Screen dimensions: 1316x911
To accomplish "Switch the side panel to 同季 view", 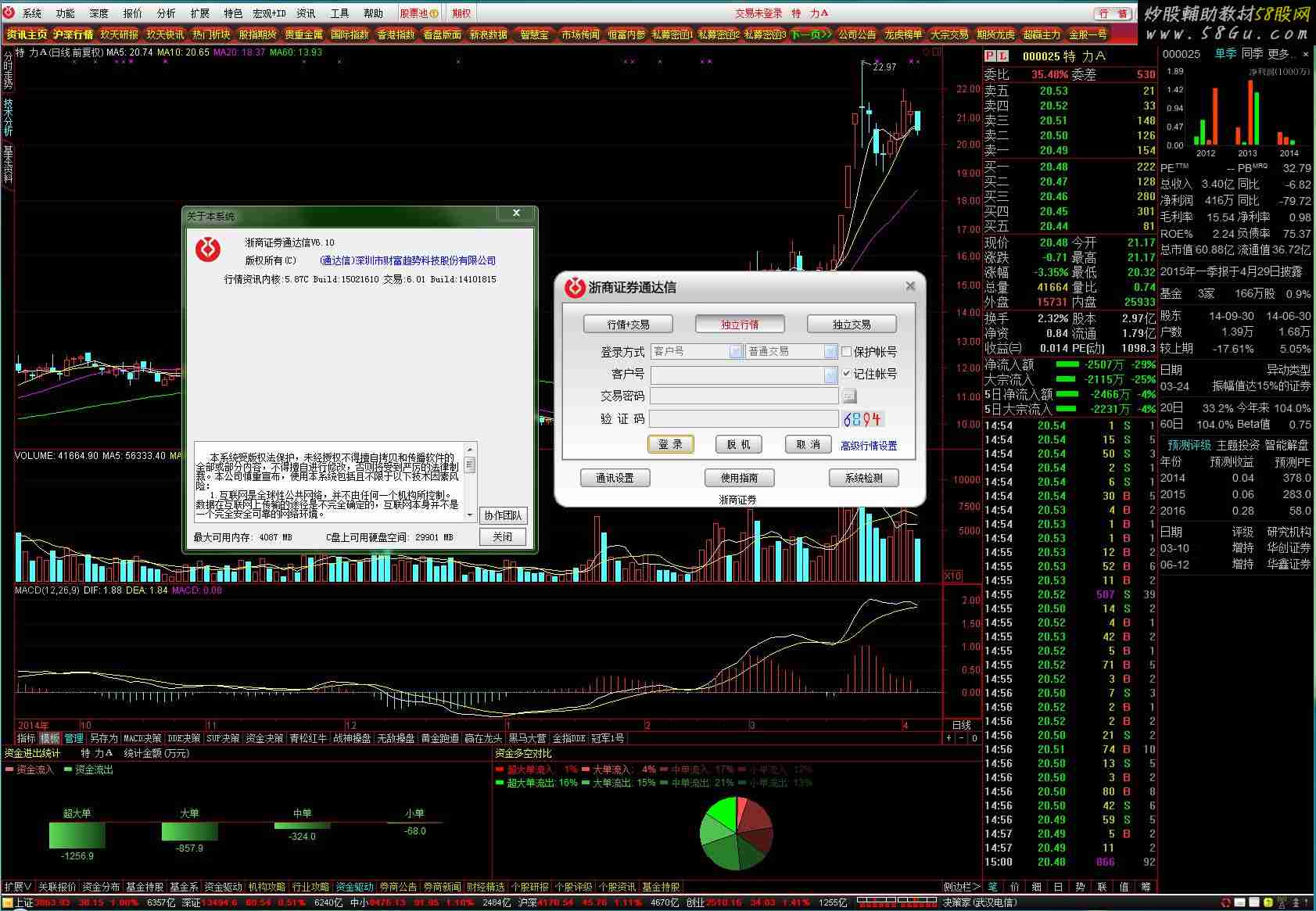I will pos(1252,54).
